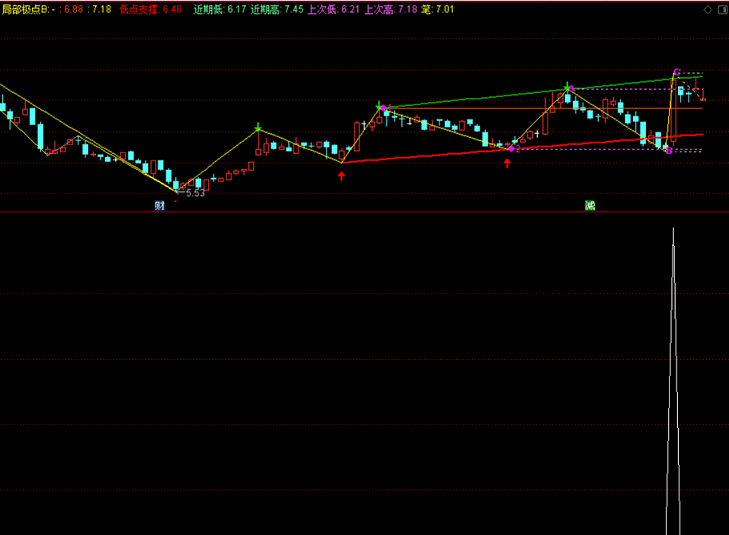Click the red up arrow below the middle red line start
Screen dimensions: 729x535
(x=341, y=176)
